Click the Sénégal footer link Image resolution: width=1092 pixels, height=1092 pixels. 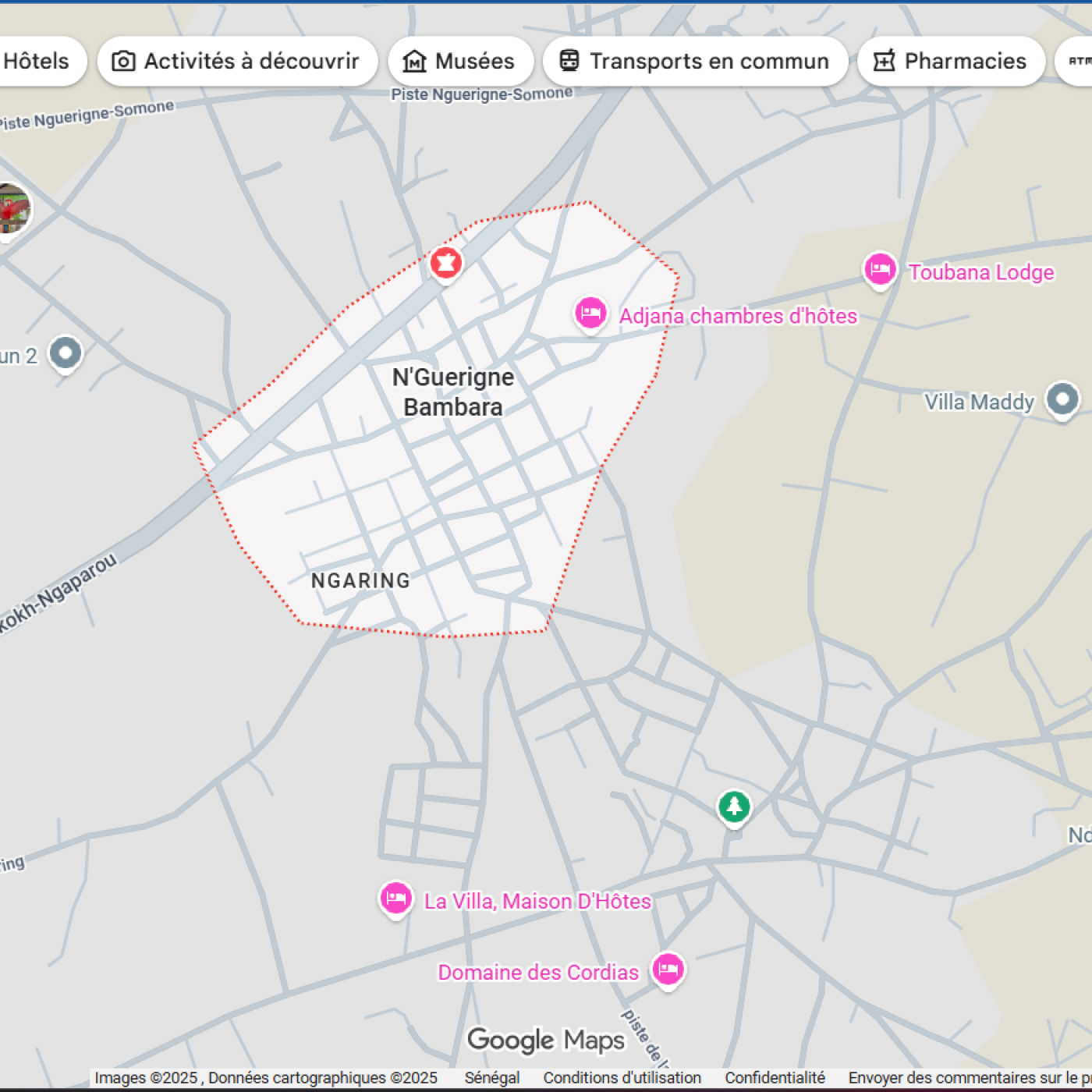(491, 1078)
